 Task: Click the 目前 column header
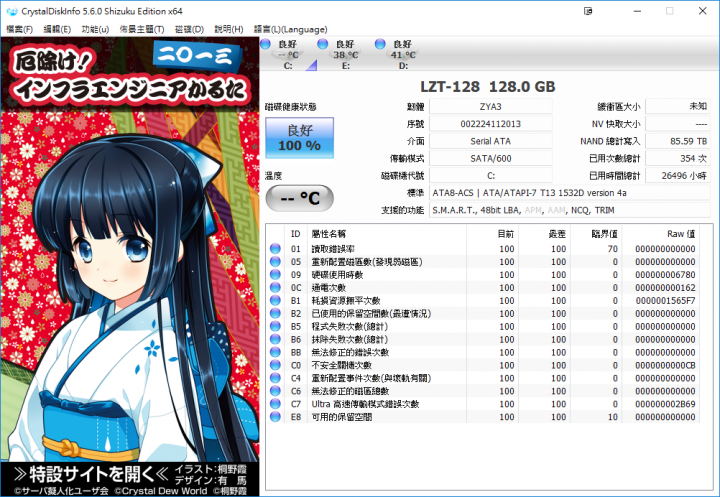(493, 234)
